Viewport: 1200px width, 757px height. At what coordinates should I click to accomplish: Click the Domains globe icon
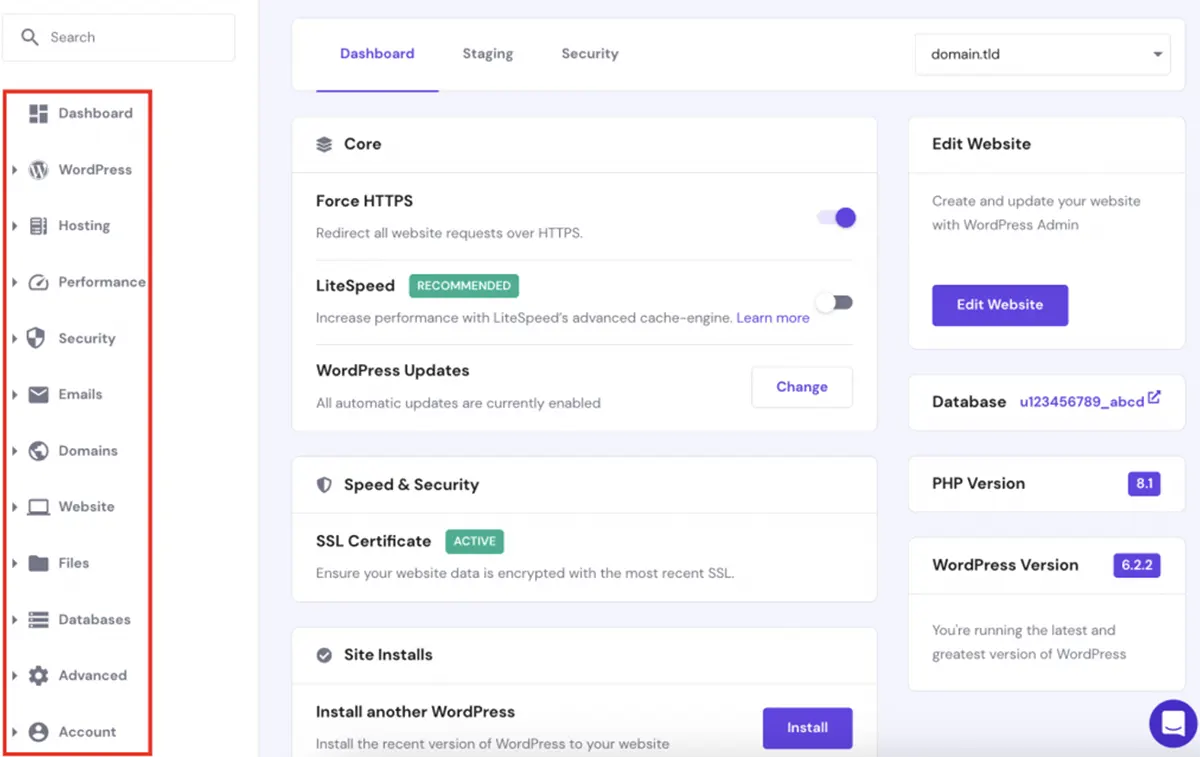click(x=38, y=451)
